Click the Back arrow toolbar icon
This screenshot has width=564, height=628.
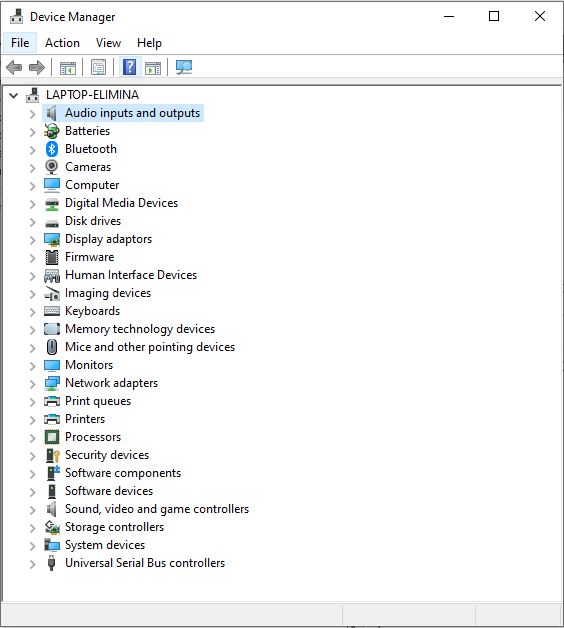[14, 67]
